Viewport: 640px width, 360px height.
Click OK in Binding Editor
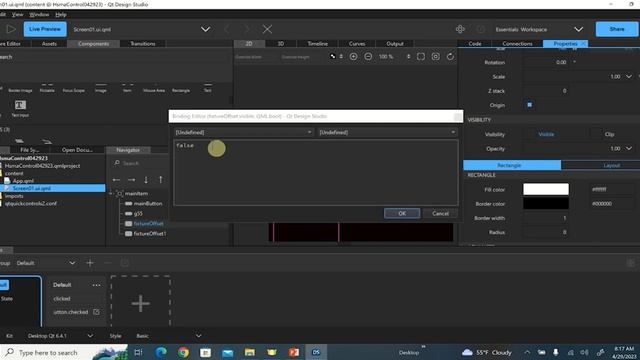click(x=402, y=213)
